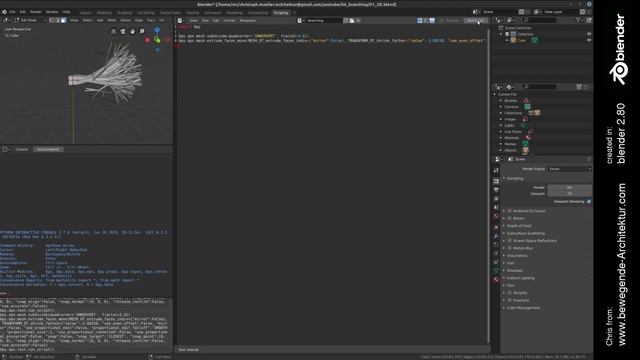Viewport: 640px width, 360px height.
Task: Click the outliner search field
Action: [540, 20]
